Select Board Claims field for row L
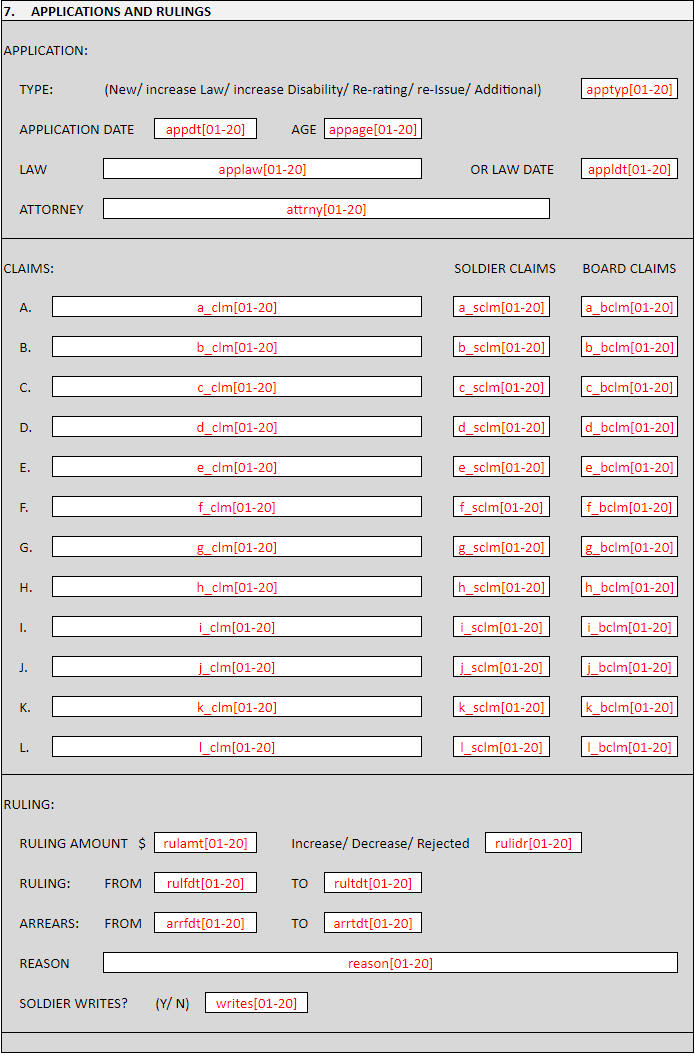This screenshot has height=1060, width=695. point(629,747)
